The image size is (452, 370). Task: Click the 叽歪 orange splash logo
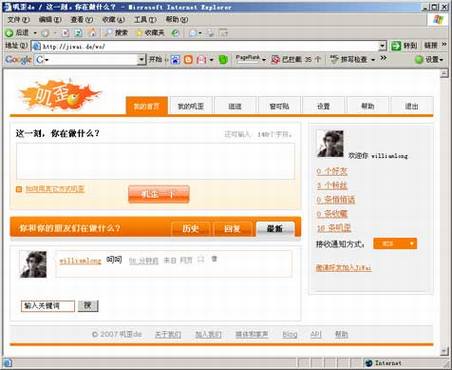pyautogui.click(x=59, y=95)
